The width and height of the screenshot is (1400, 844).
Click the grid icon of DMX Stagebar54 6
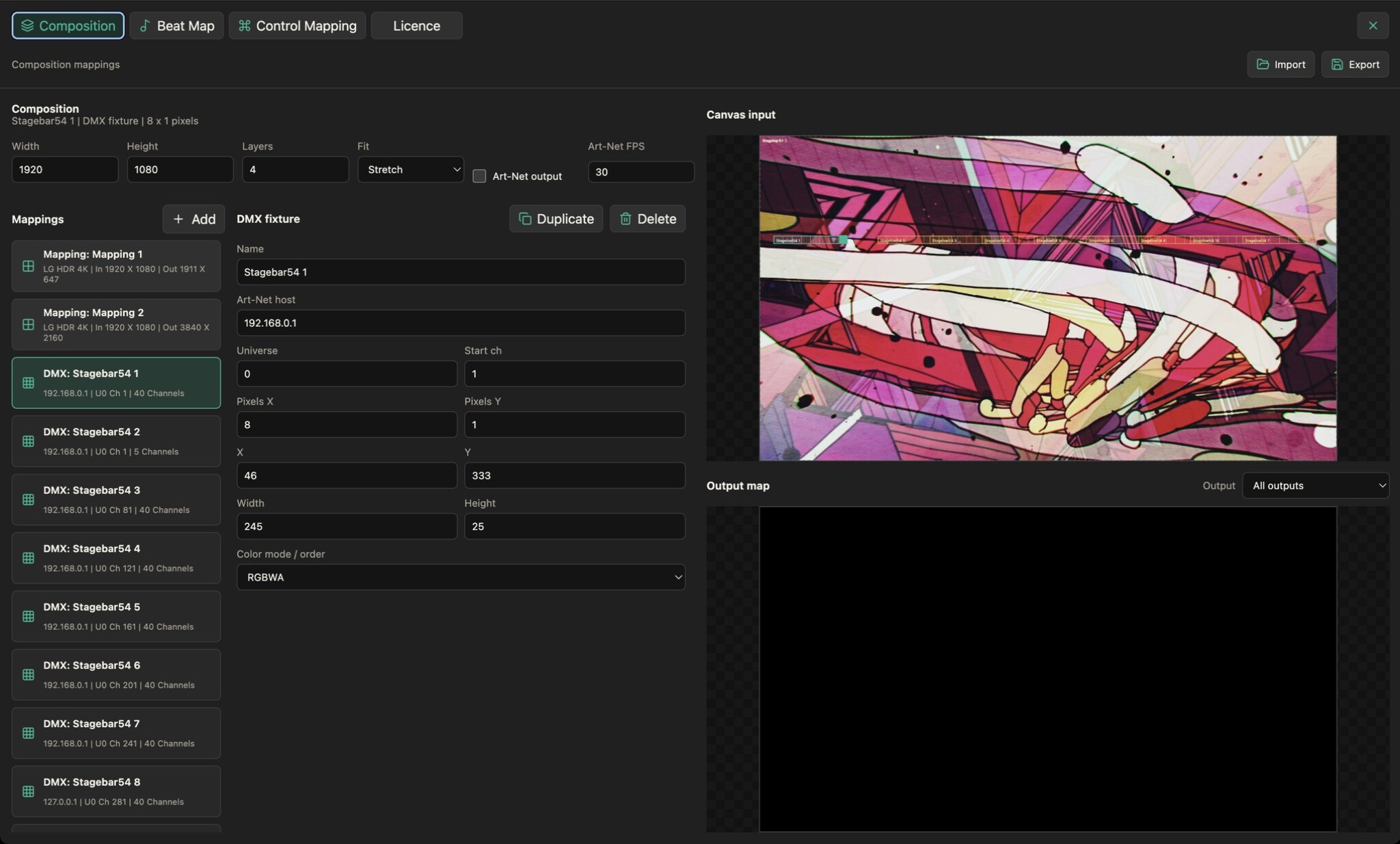tap(28, 674)
